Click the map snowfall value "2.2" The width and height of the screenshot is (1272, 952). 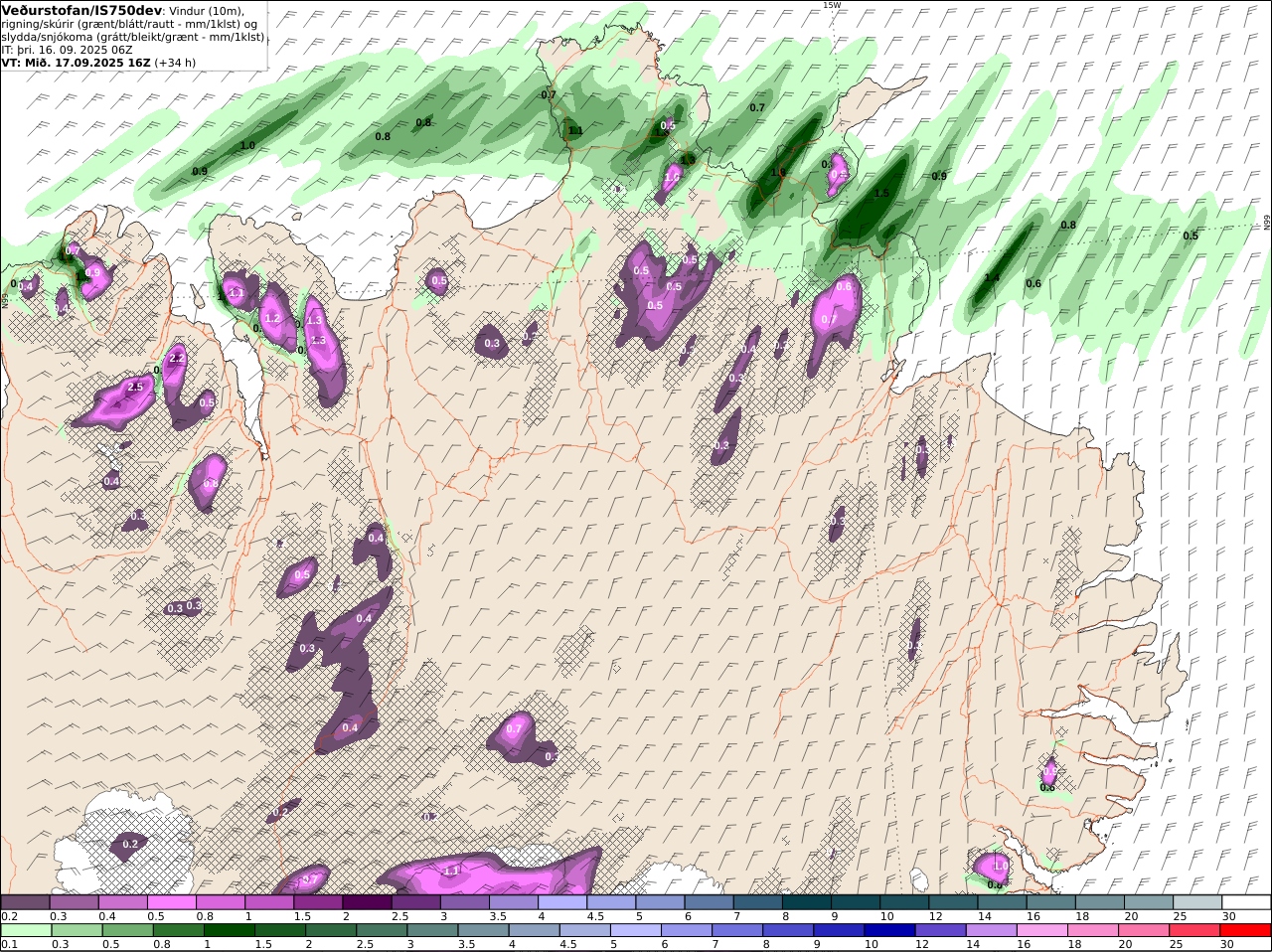click(177, 358)
